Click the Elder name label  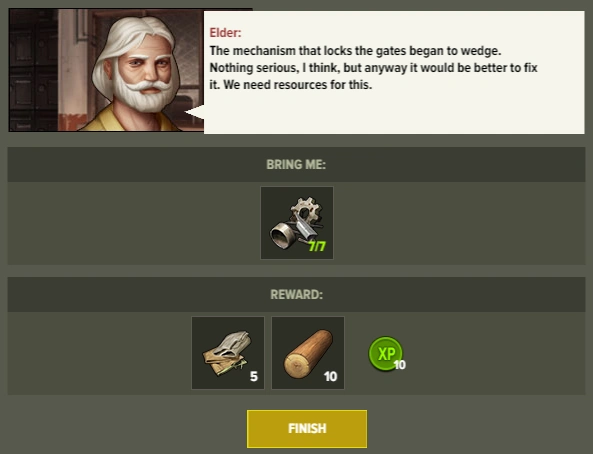point(225,33)
